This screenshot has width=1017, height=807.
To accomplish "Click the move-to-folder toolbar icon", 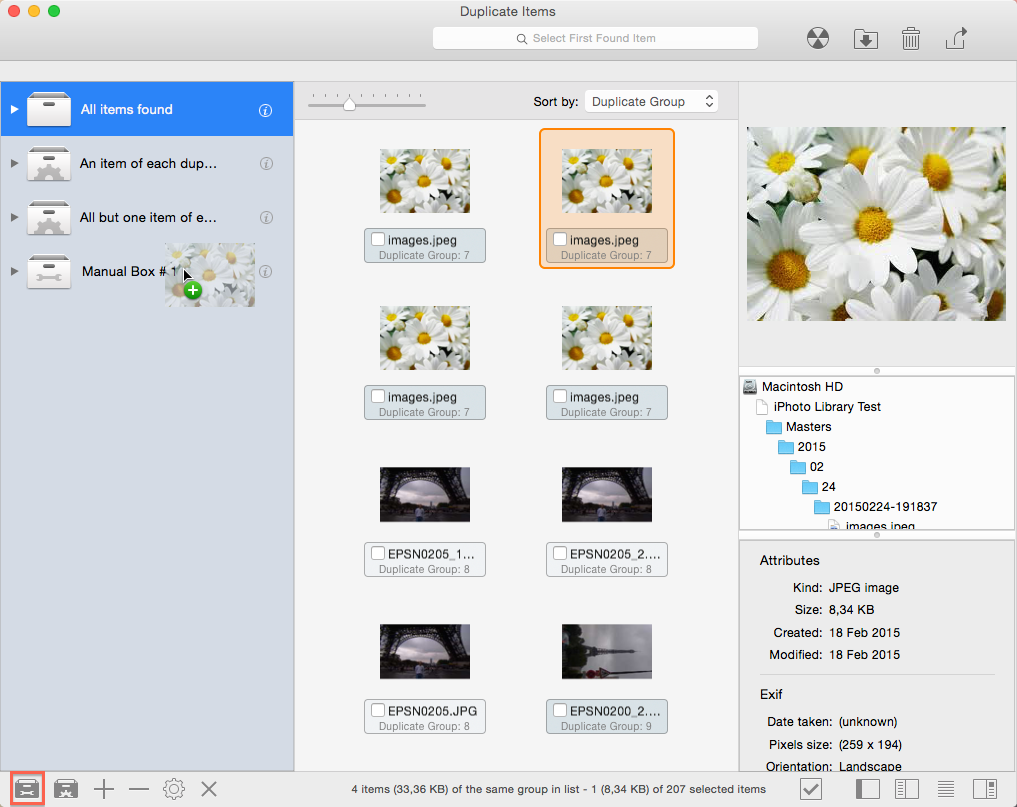I will (x=865, y=39).
